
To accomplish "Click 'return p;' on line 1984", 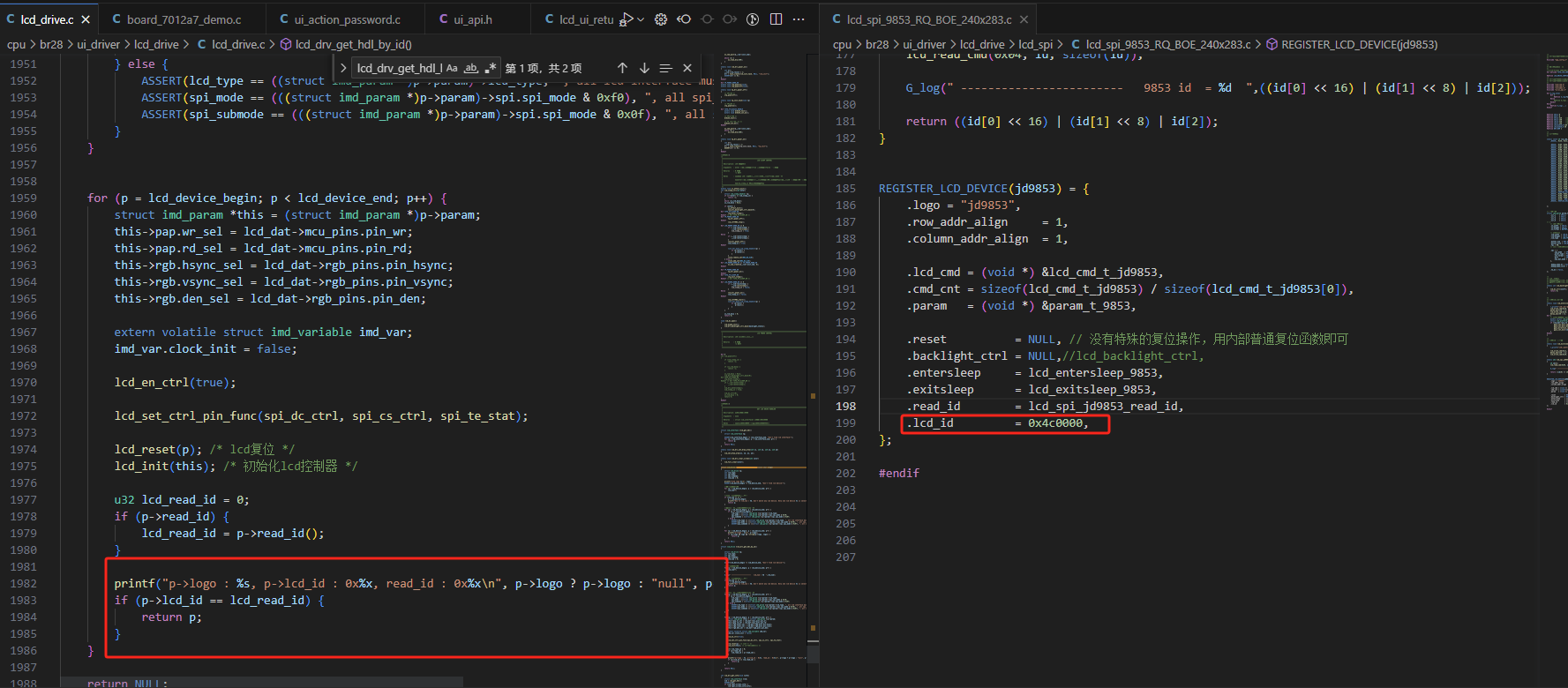I will click(x=171, y=617).
